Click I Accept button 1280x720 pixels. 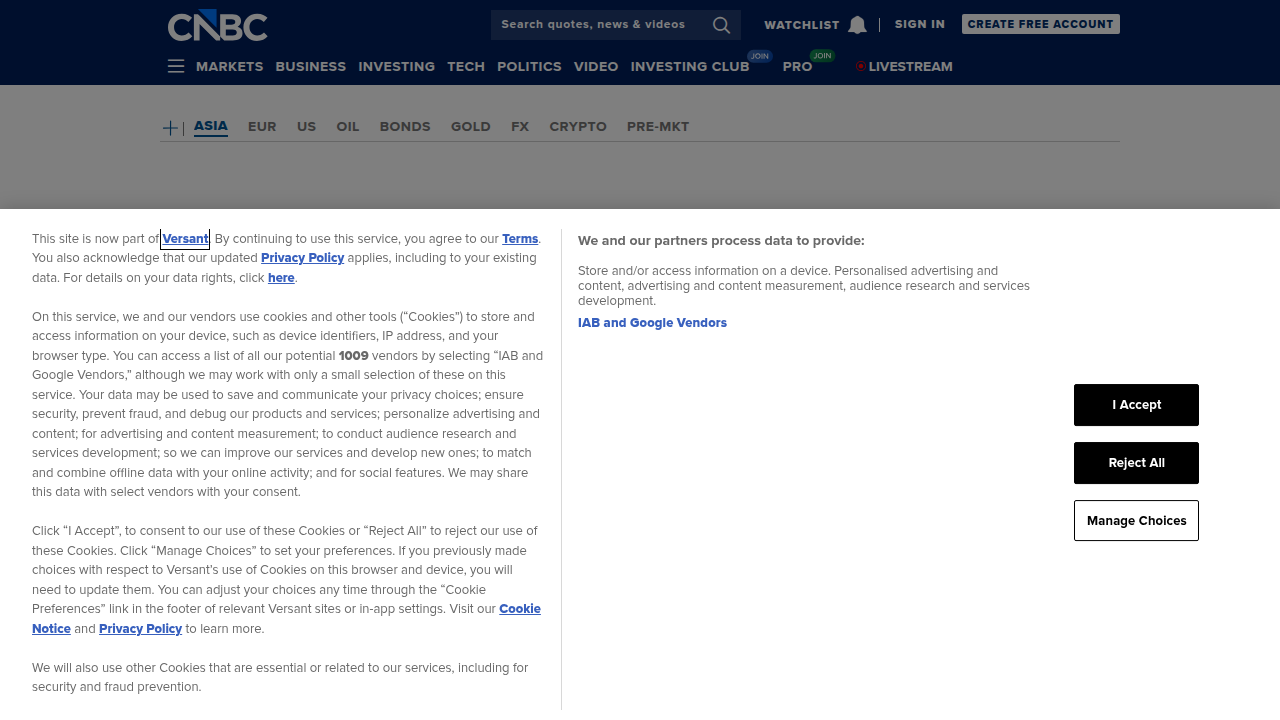point(1136,405)
